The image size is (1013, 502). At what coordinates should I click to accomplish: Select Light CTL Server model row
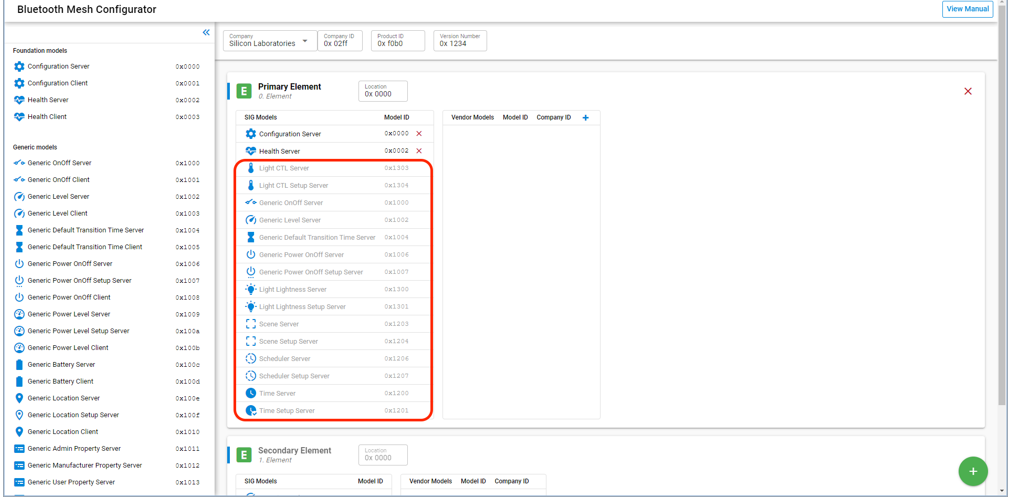284,168
